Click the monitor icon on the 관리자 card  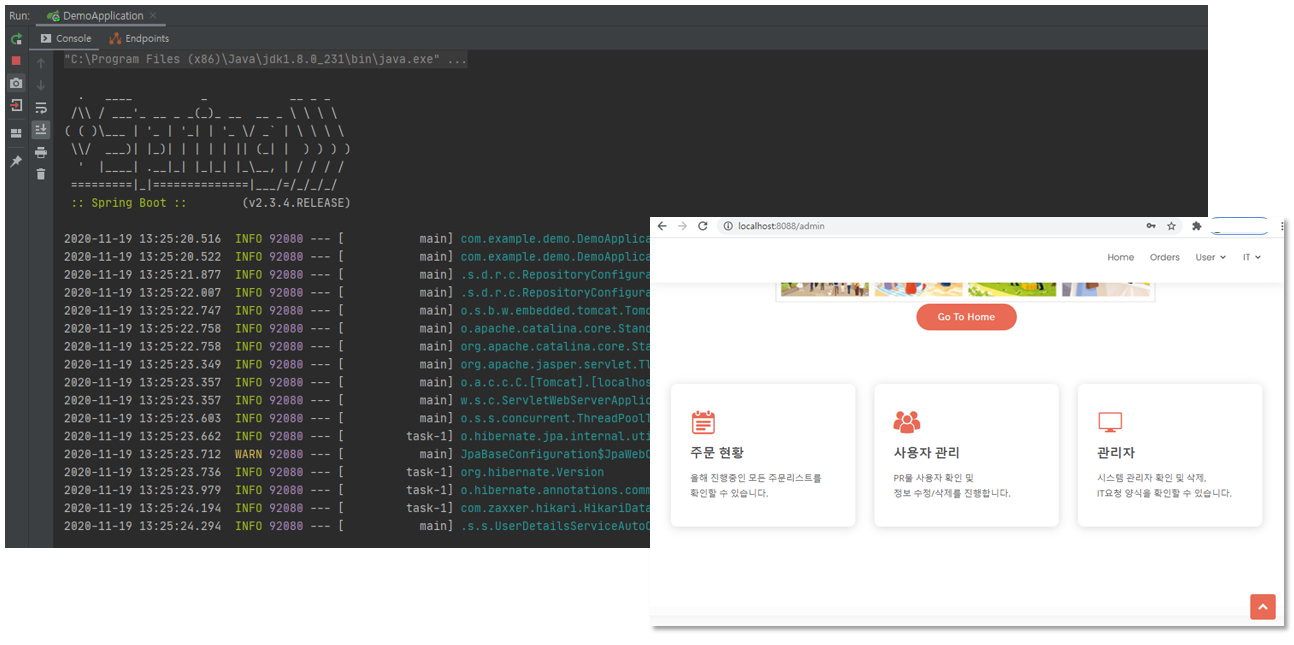coord(1110,422)
